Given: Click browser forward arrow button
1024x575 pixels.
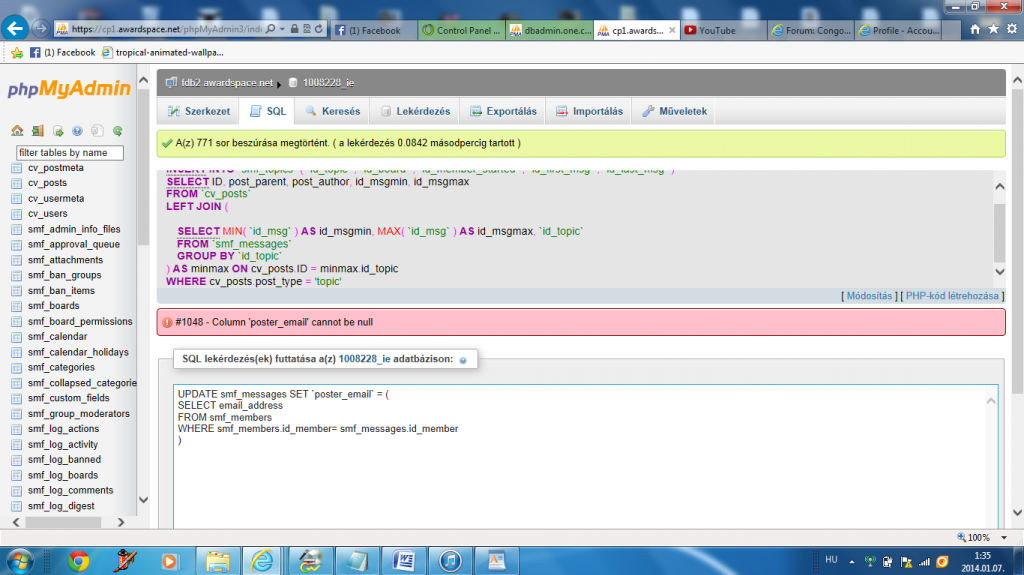Looking at the screenshot, I should pos(40,29).
